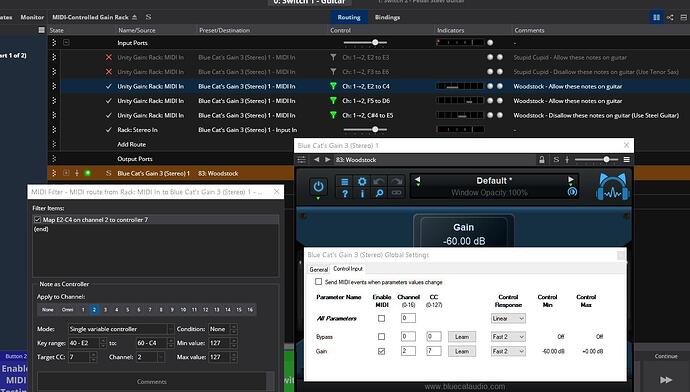Adjust the plugin window level slider
The width and height of the screenshot is (690, 392).
coord(596,160)
